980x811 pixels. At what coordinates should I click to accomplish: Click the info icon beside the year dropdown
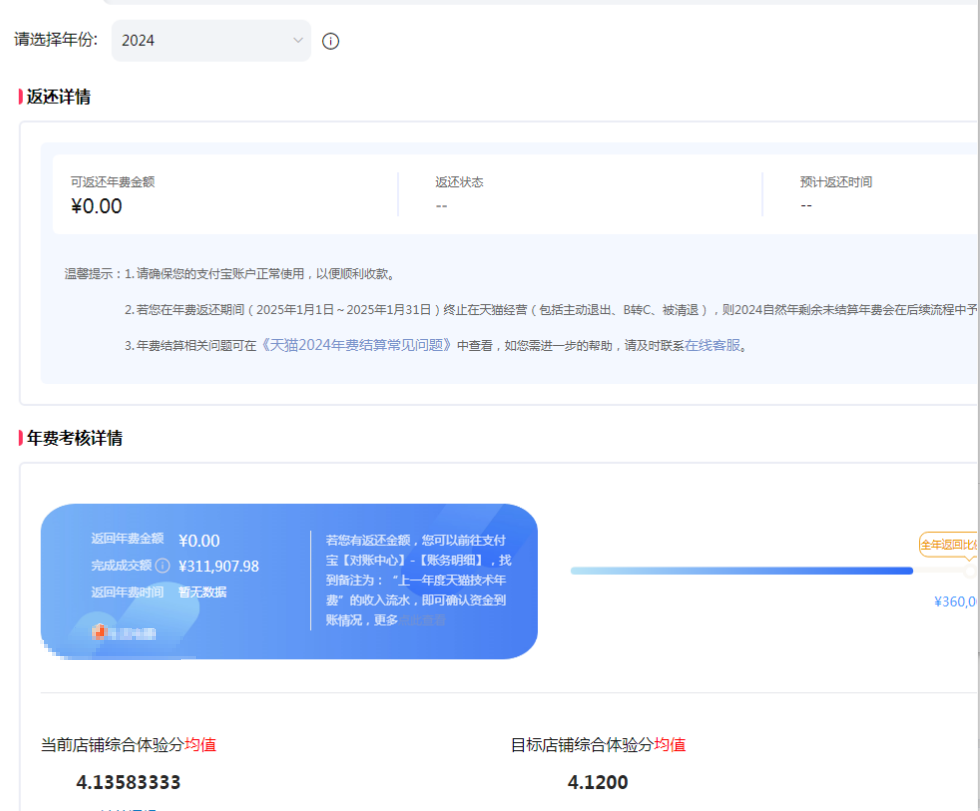331,41
